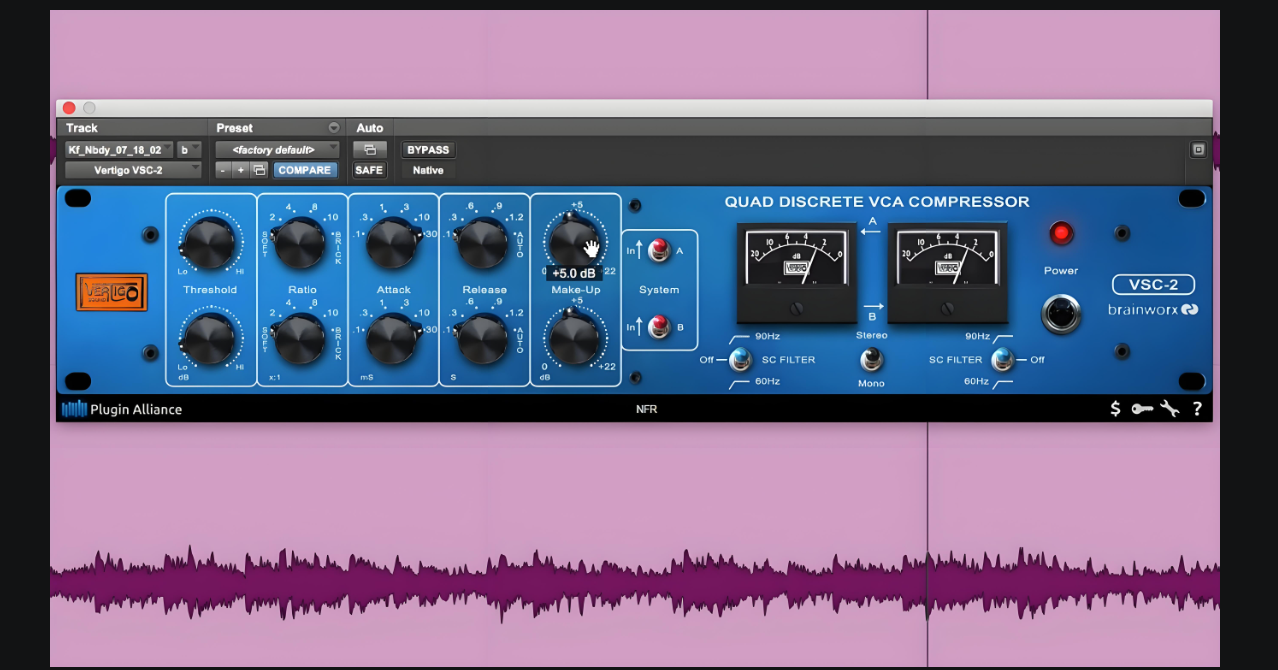This screenshot has height=670, width=1278.
Task: Click the NFR license text
Action: 646,409
